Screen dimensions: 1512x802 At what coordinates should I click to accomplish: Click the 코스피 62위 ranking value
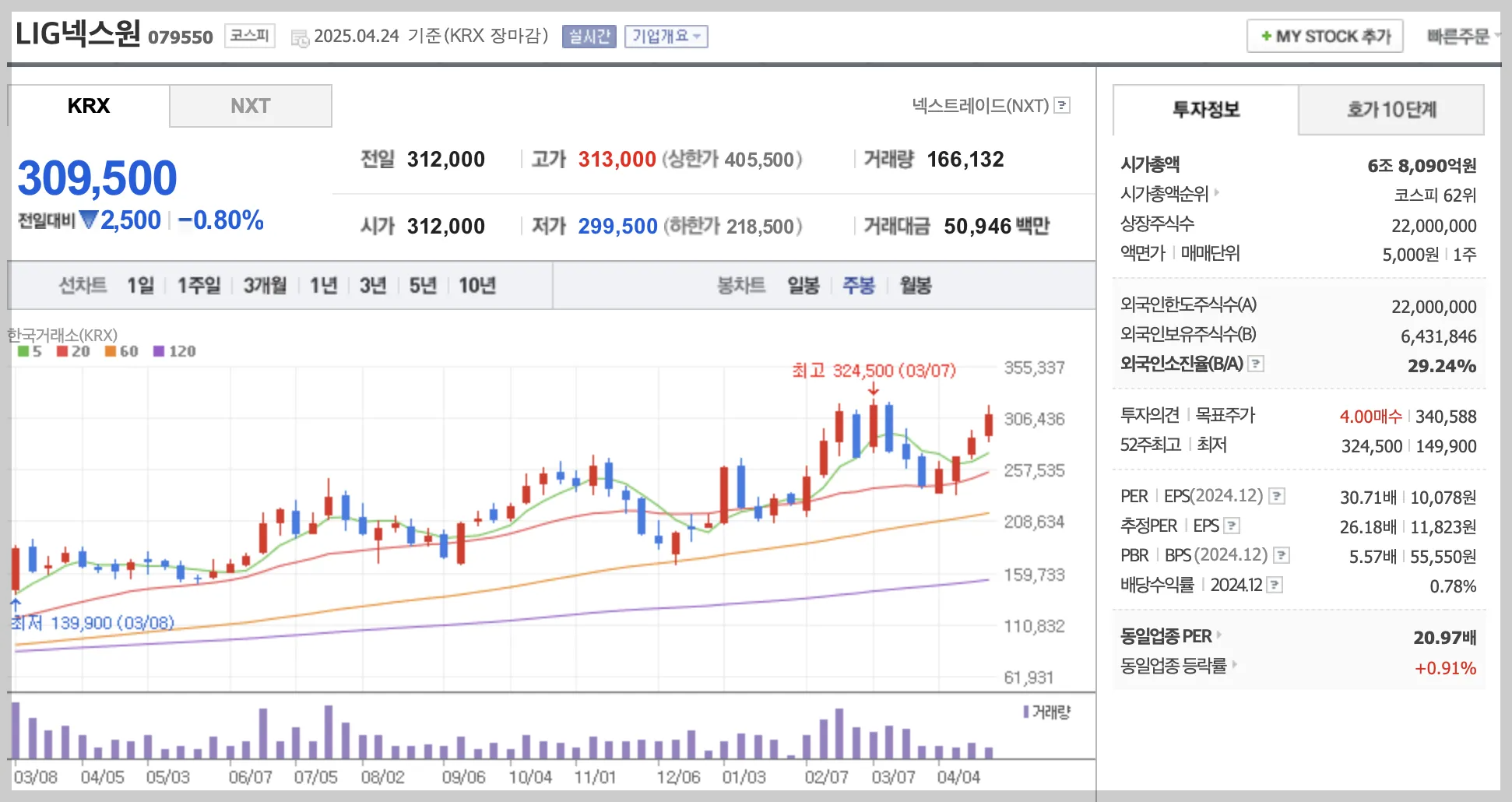coord(1435,195)
